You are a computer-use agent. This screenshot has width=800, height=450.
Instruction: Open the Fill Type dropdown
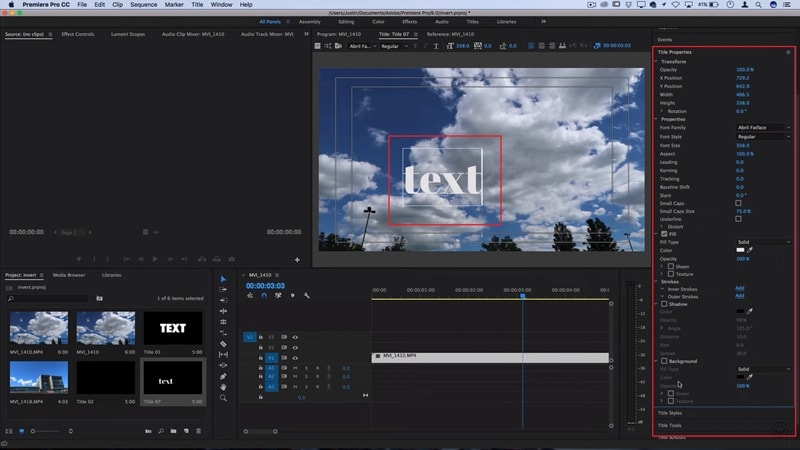click(762, 242)
